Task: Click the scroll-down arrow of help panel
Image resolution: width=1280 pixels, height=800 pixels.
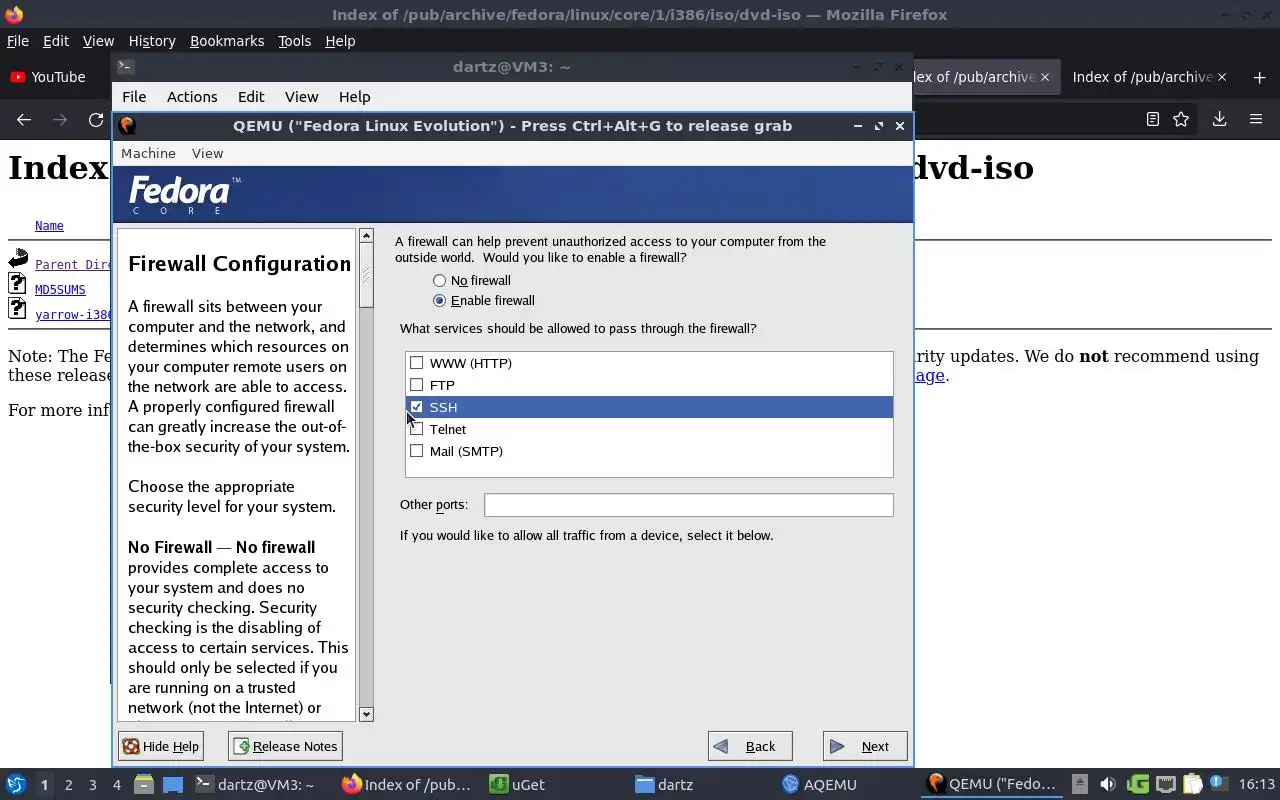Action: [366, 714]
